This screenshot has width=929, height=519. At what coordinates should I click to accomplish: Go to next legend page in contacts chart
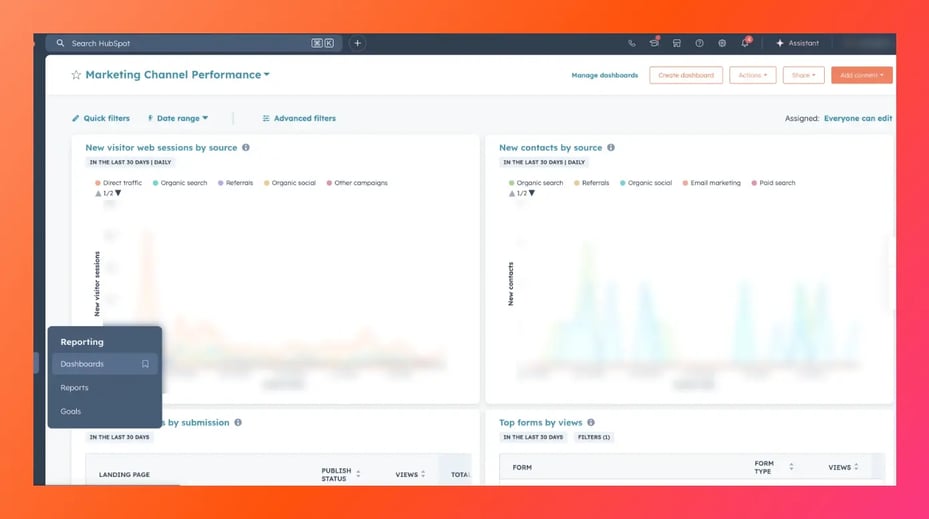(x=532, y=193)
